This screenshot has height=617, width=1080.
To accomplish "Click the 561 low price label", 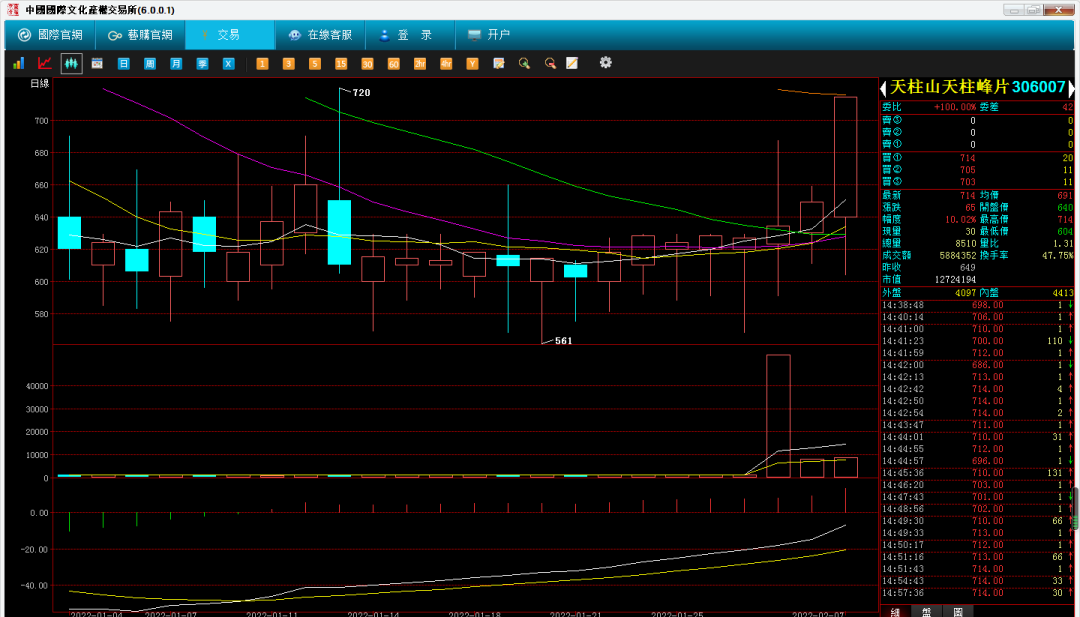I will click(563, 340).
